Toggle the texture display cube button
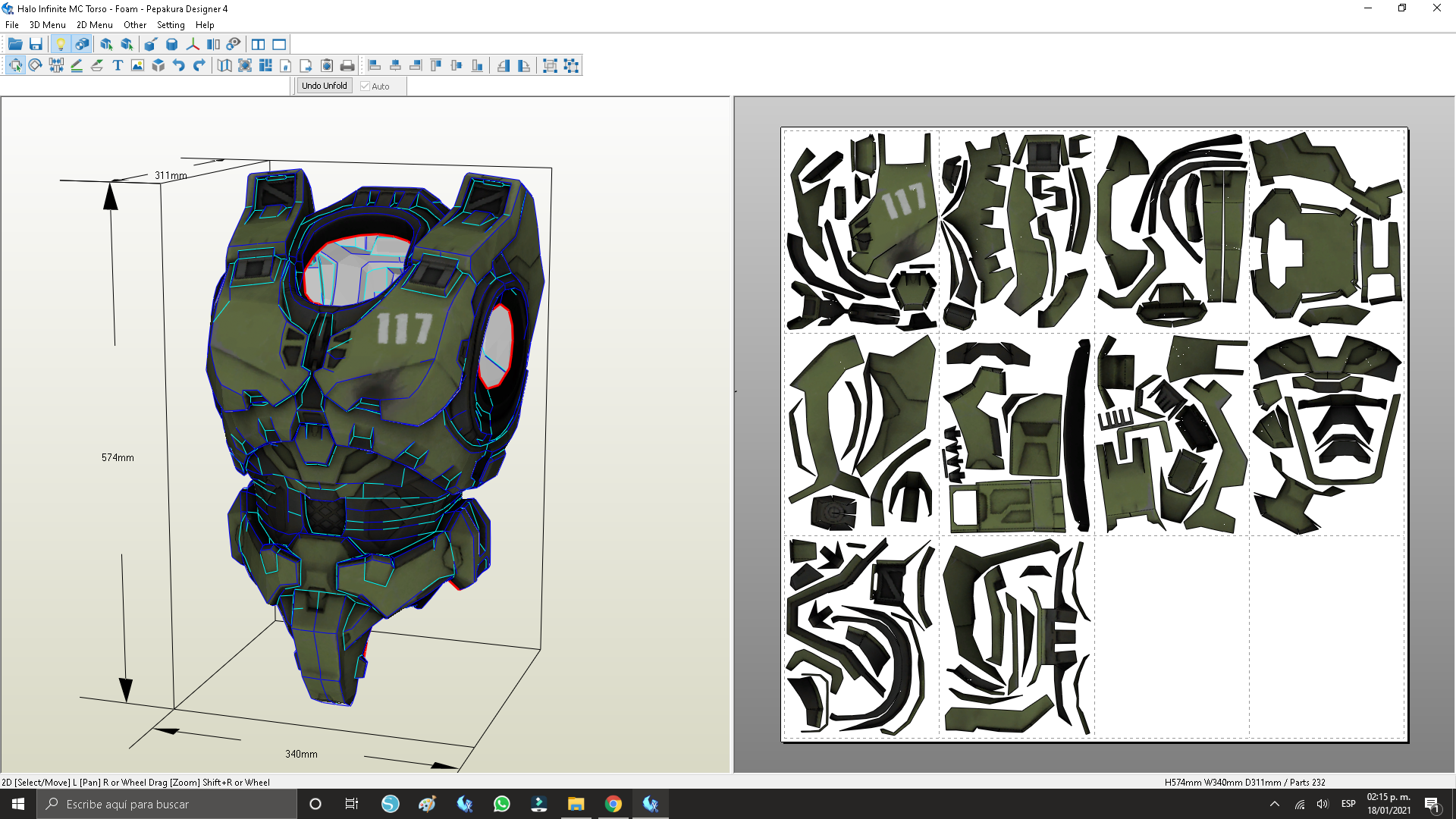Viewport: 1456px width, 819px height. tap(81, 45)
